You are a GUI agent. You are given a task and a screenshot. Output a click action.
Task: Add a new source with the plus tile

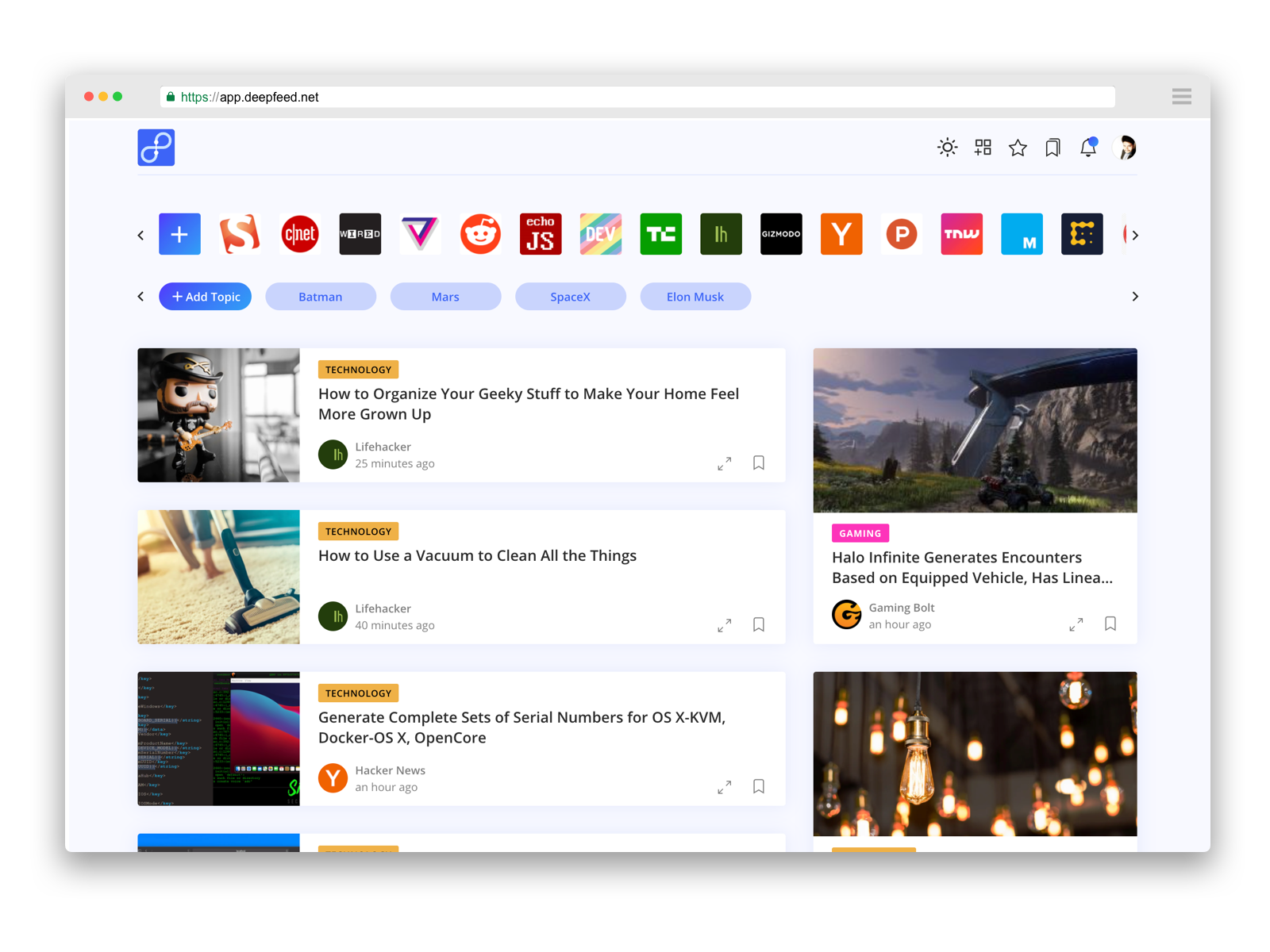click(x=179, y=234)
